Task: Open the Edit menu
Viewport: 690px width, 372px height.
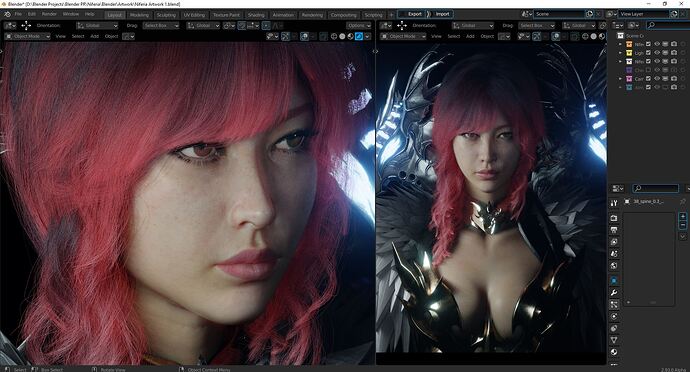Action: coord(32,14)
